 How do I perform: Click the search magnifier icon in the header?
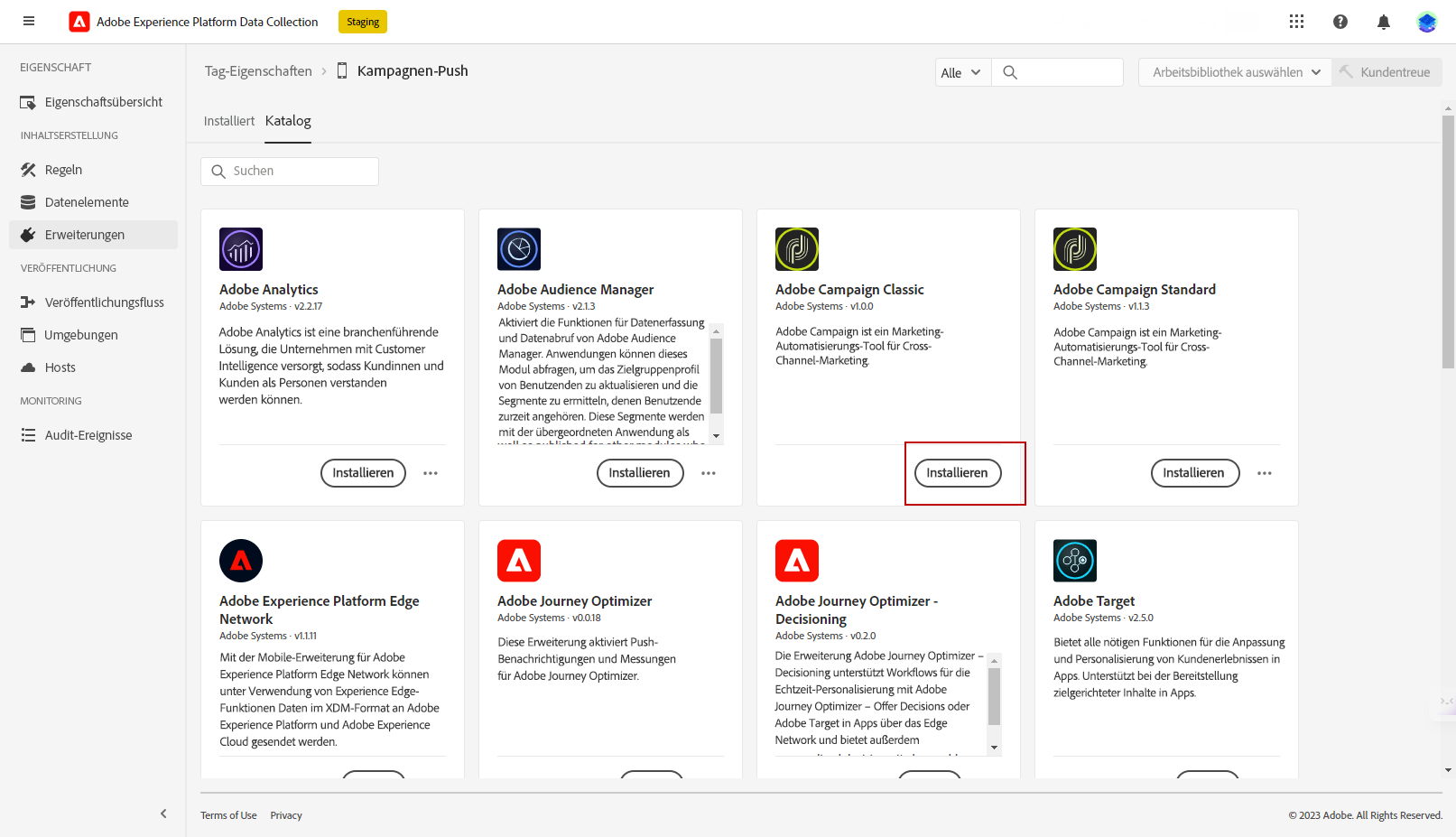pyautogui.click(x=1010, y=72)
